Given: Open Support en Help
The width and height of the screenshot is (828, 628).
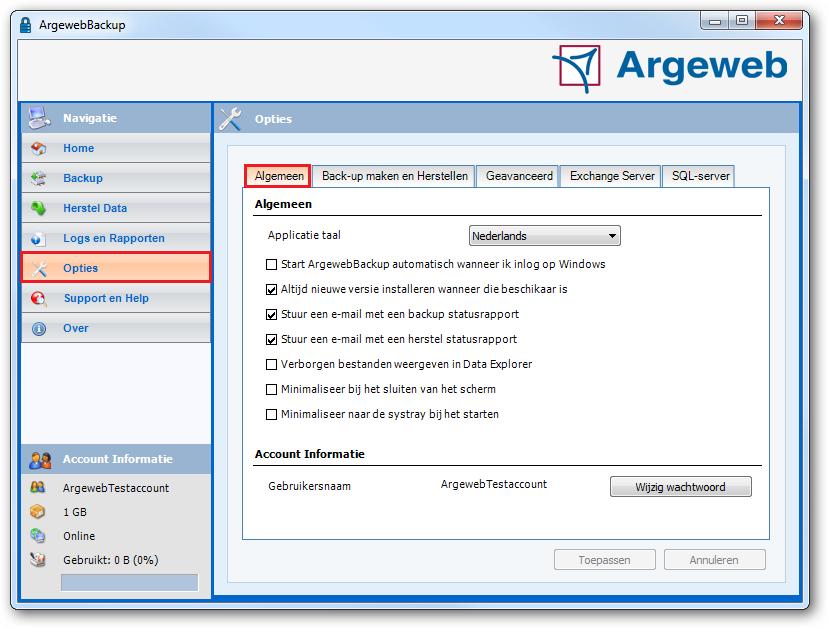Looking at the screenshot, I should pyautogui.click(x=116, y=298).
